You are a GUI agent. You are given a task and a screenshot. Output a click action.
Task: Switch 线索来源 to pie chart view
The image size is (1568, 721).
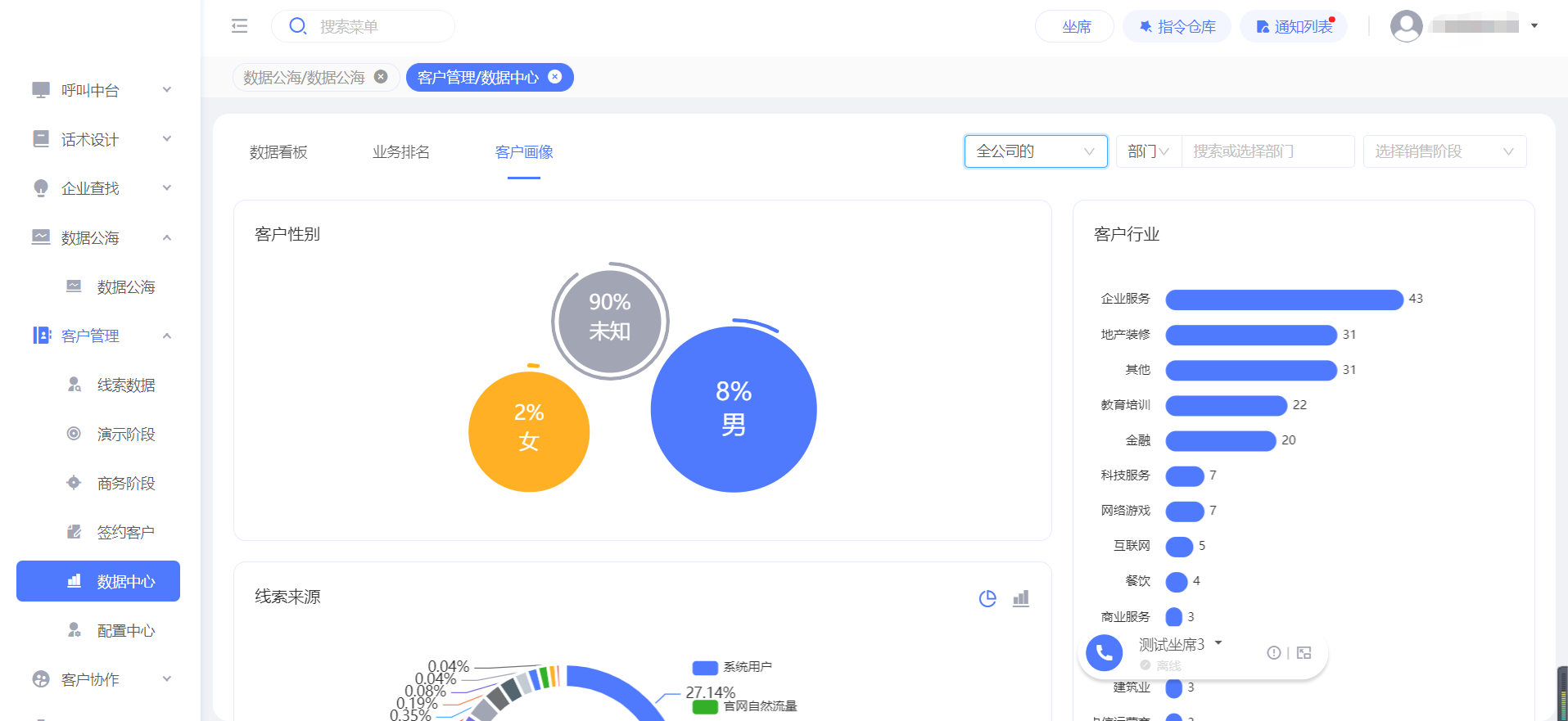tap(987, 598)
